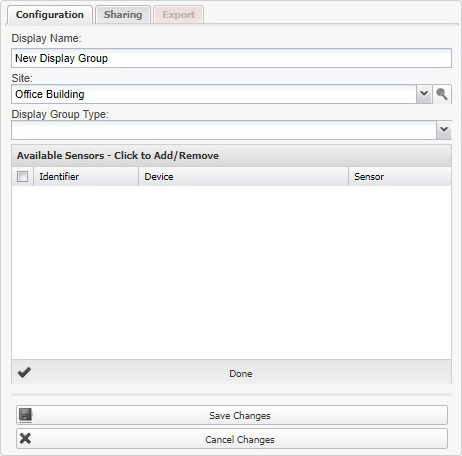Expand the Display Group Type dropdown

(444, 130)
